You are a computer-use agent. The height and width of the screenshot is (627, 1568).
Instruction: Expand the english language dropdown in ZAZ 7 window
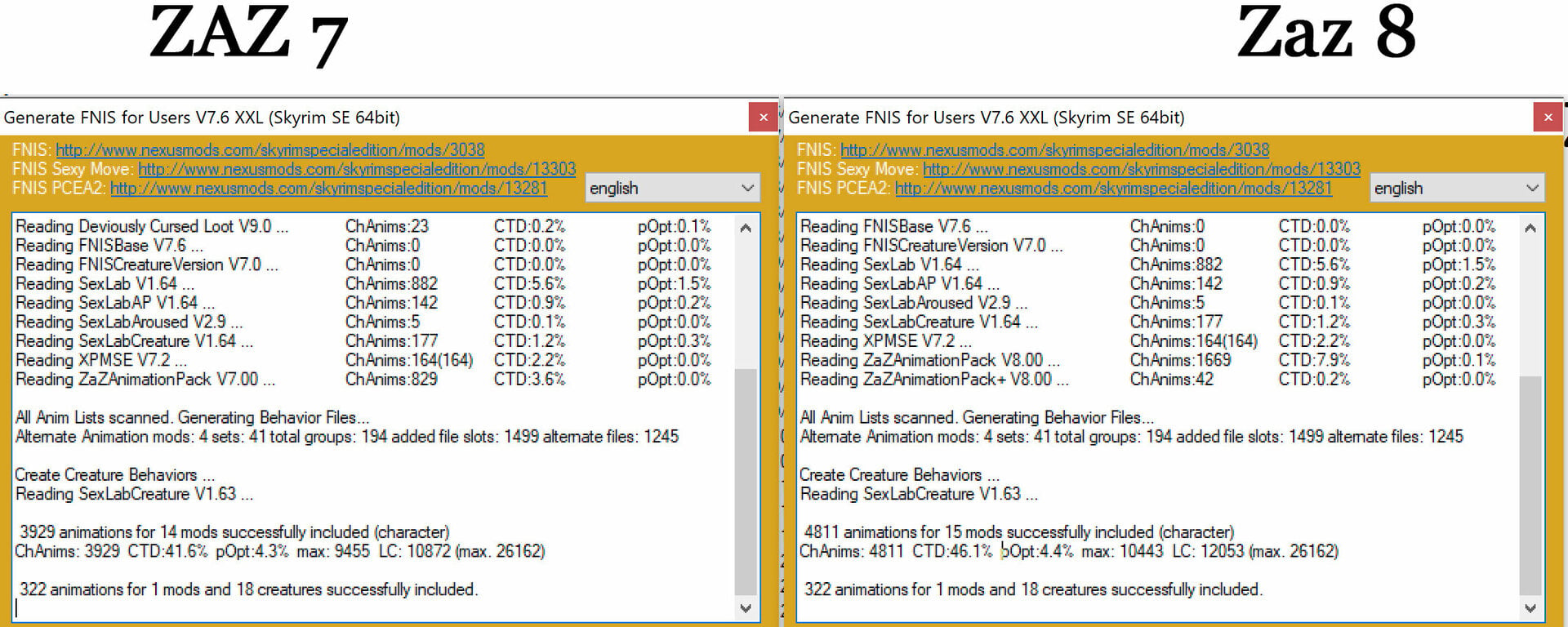[x=672, y=188]
